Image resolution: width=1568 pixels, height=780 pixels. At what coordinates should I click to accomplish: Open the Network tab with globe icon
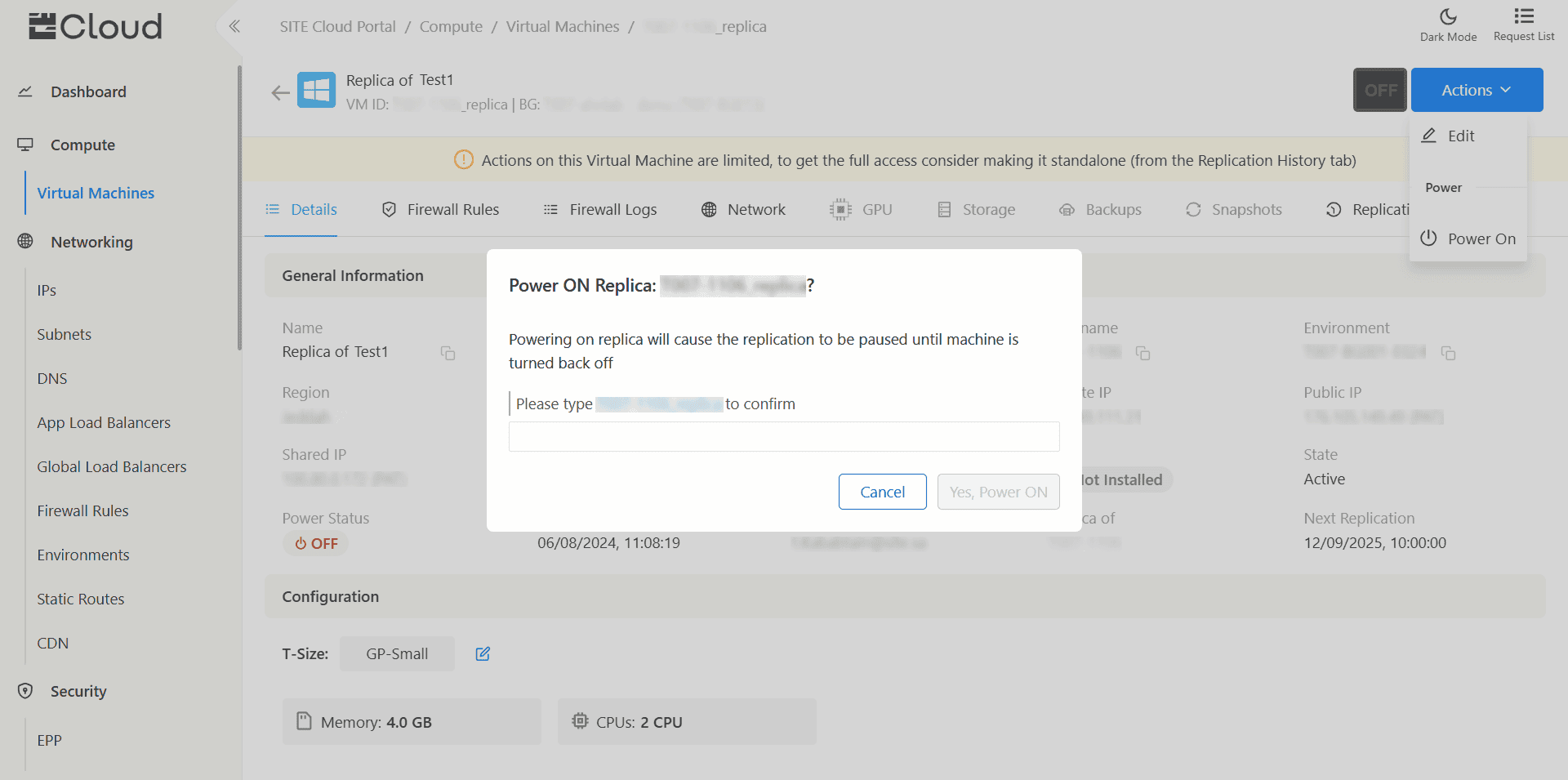(743, 210)
